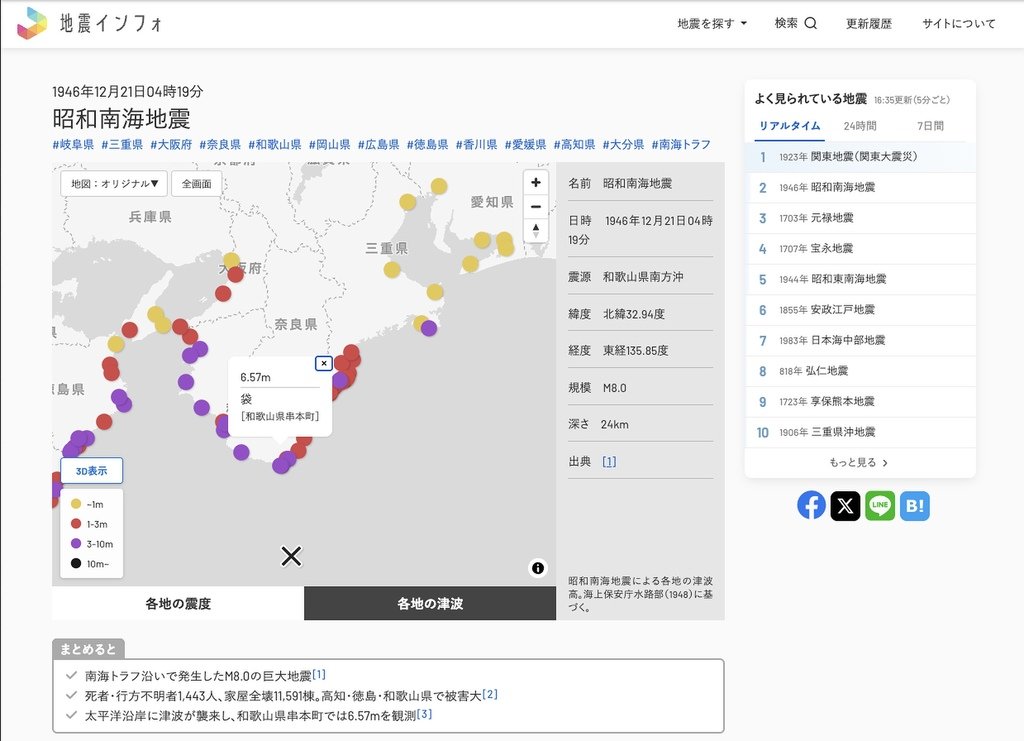
Task: Select the 7日間 ranking tab
Action: (930, 126)
